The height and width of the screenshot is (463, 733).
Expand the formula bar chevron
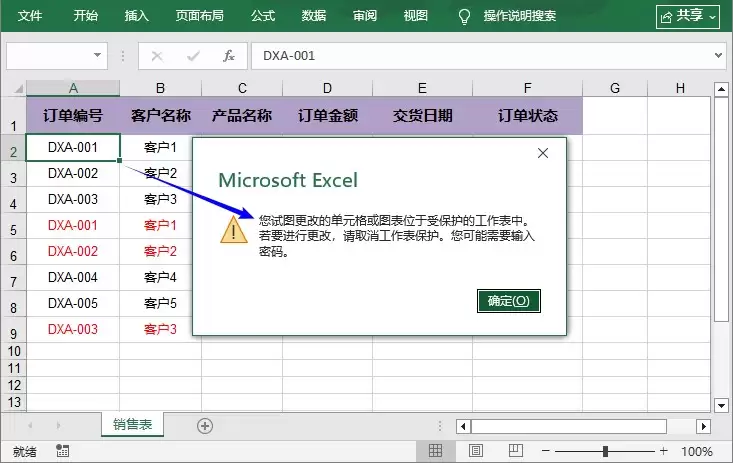click(719, 55)
